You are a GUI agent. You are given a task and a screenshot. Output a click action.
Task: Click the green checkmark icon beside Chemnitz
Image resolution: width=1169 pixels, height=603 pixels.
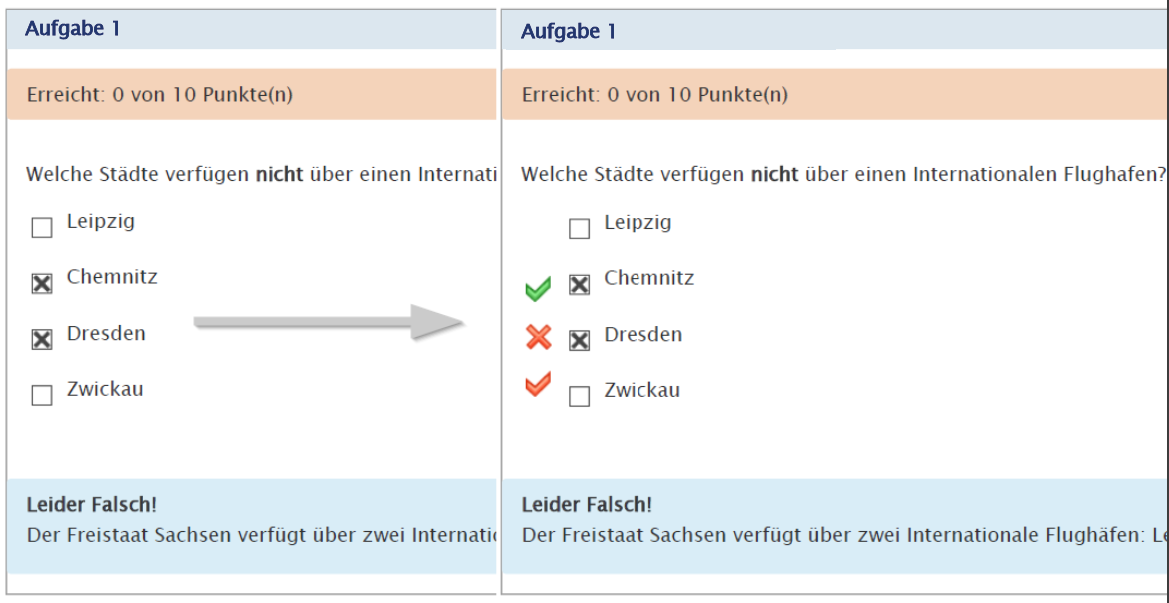tap(538, 289)
